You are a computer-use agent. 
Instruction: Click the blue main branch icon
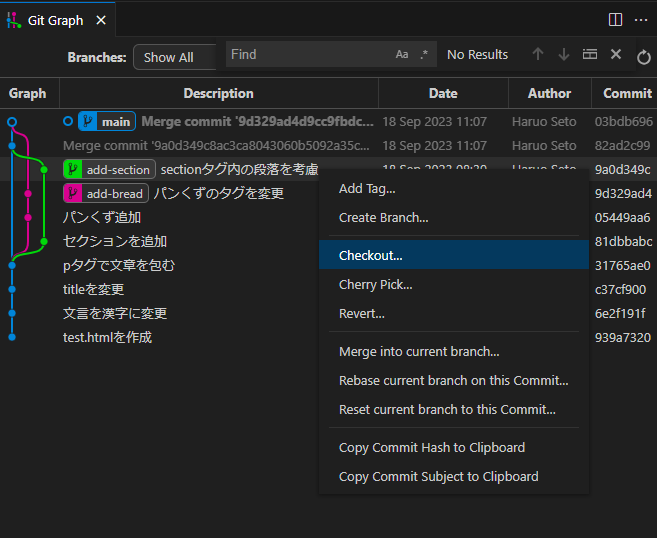[88, 122]
